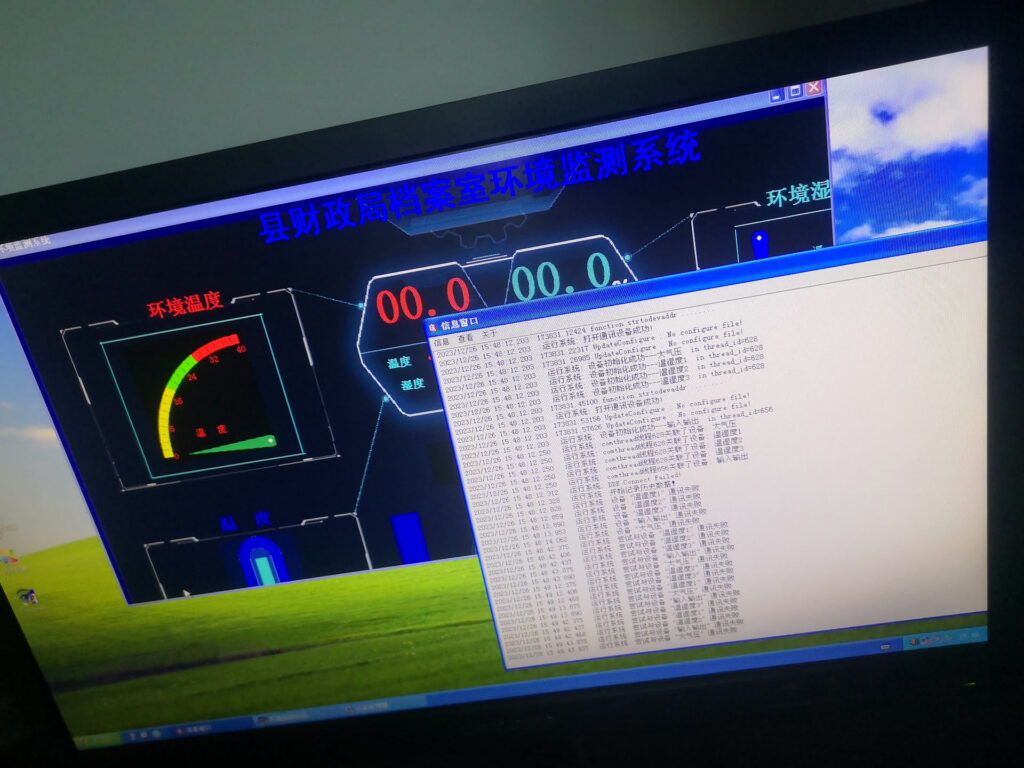Click the system tray icons on taskbar
Viewport: 1024px width, 768px height.
[940, 639]
